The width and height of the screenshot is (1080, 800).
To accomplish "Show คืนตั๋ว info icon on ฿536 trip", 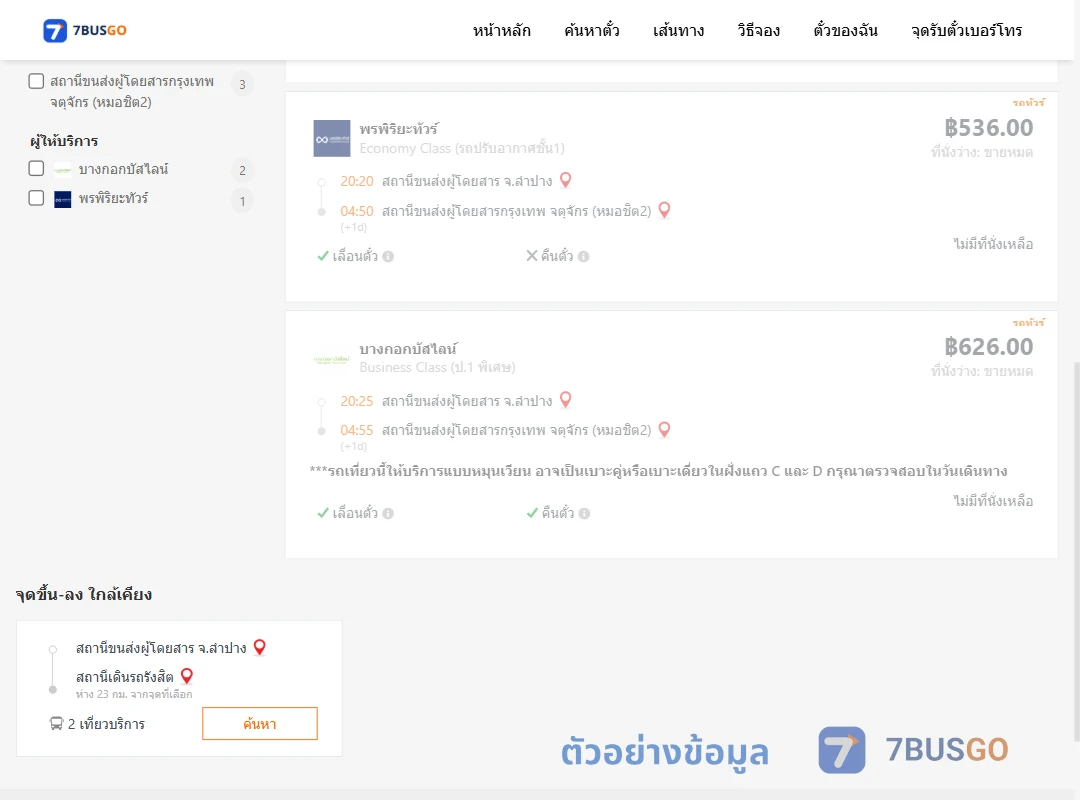I will click(x=583, y=256).
